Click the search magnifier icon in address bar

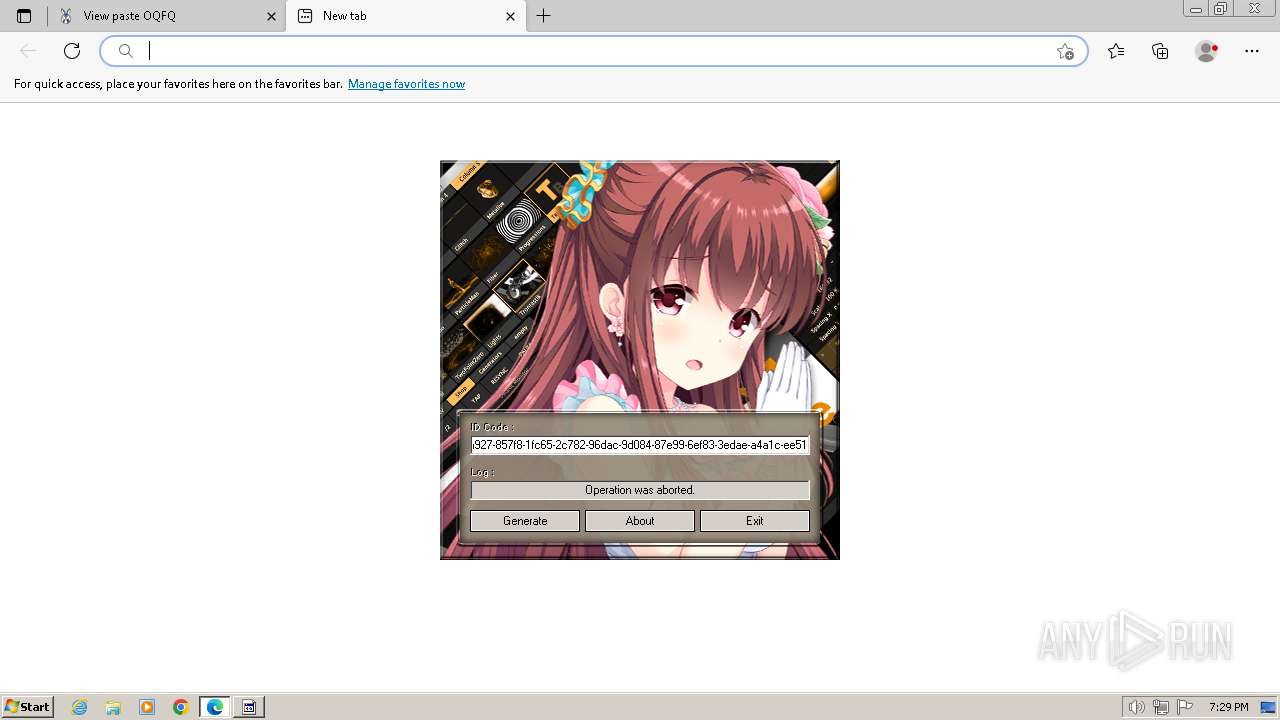pos(126,51)
